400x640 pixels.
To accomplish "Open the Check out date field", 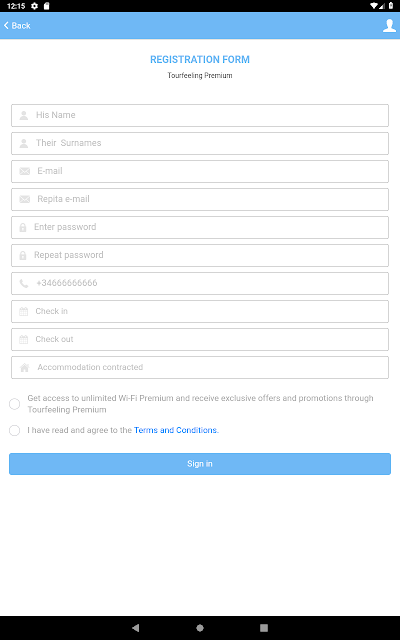I will 200,339.
